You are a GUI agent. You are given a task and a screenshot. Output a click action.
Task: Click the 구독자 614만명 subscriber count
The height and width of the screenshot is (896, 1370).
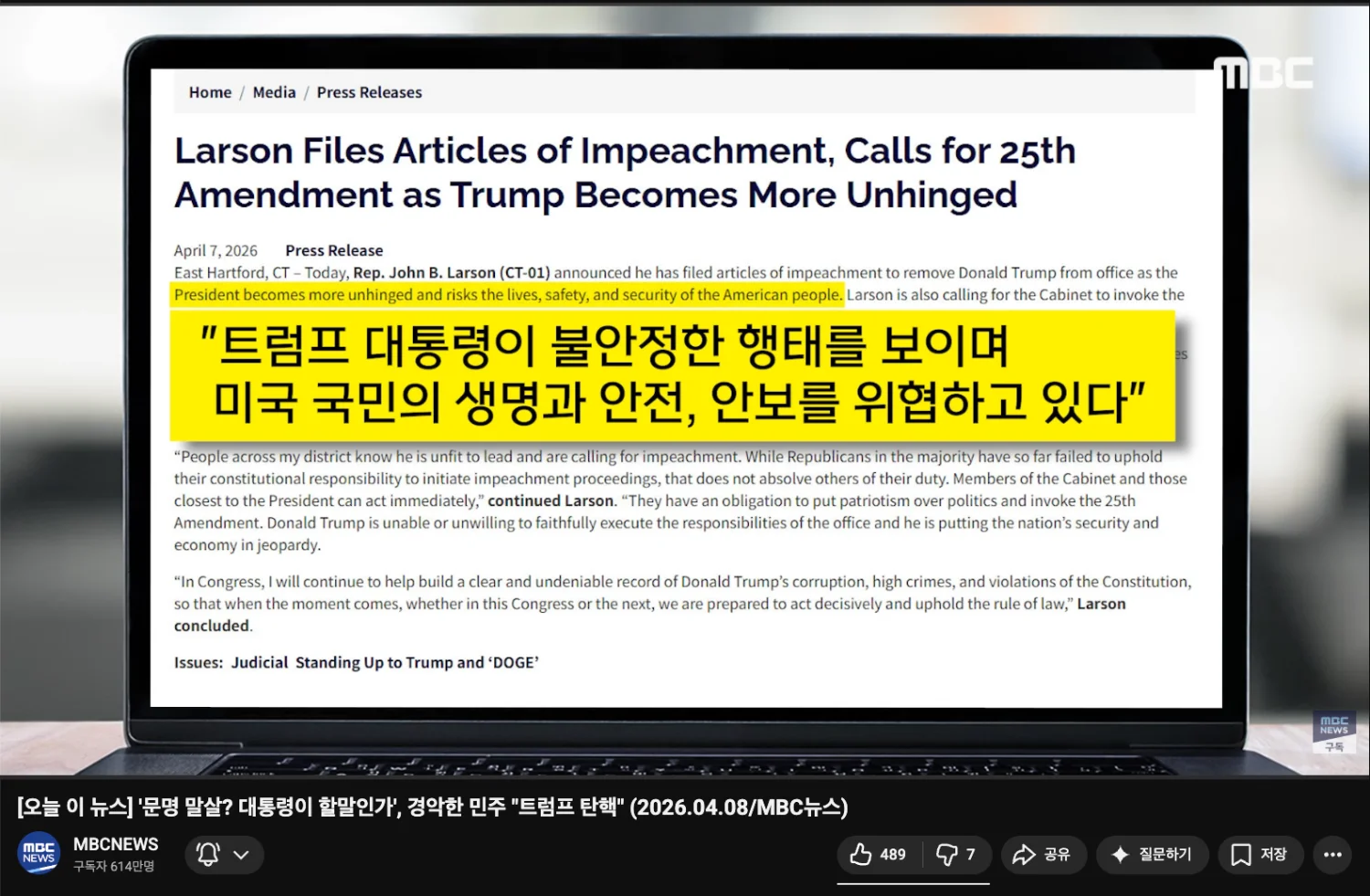[114, 866]
